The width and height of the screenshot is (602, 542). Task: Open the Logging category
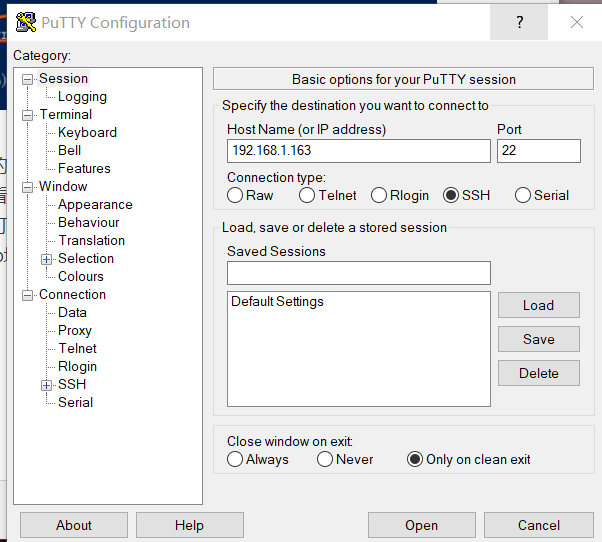(82, 96)
